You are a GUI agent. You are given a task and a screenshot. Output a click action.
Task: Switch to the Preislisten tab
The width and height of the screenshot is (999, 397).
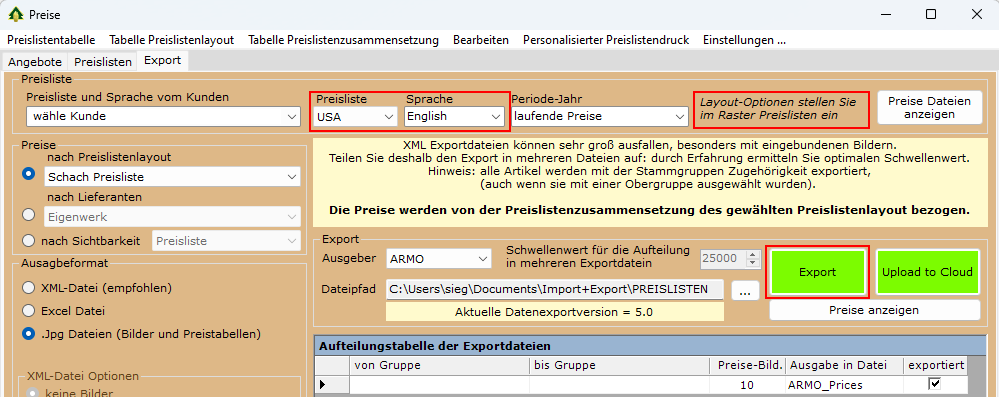[103, 62]
